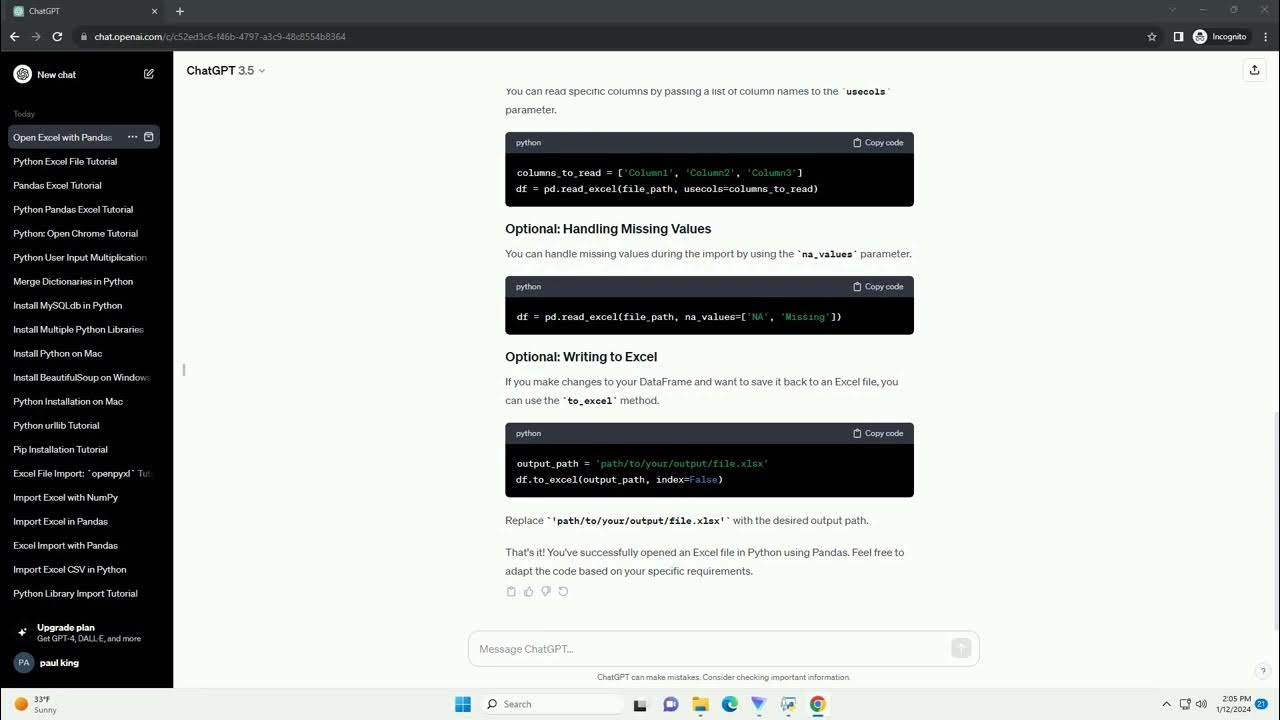Screen dimensions: 1280x720
Task: Show hidden system tray icons
Action: tap(1166, 704)
